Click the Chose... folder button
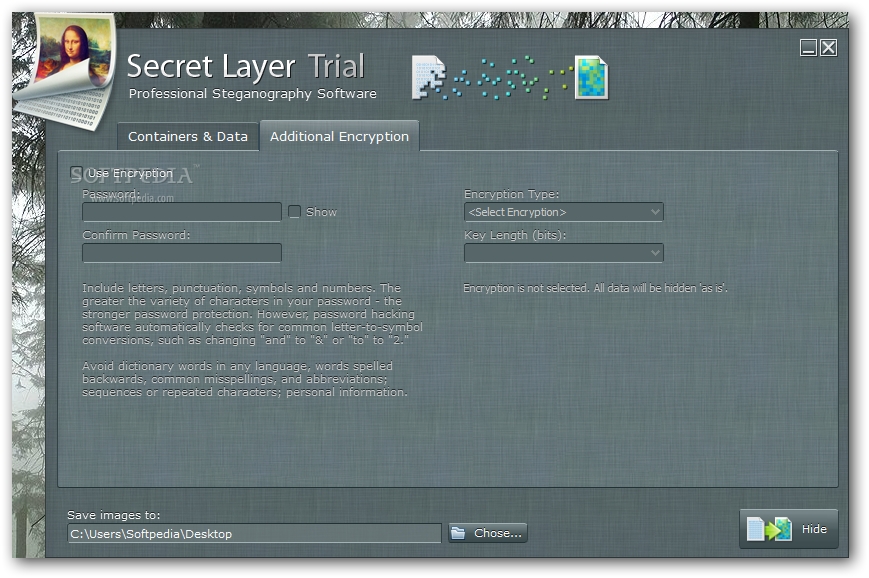Screen dimensions: 869x578 pos(488,533)
